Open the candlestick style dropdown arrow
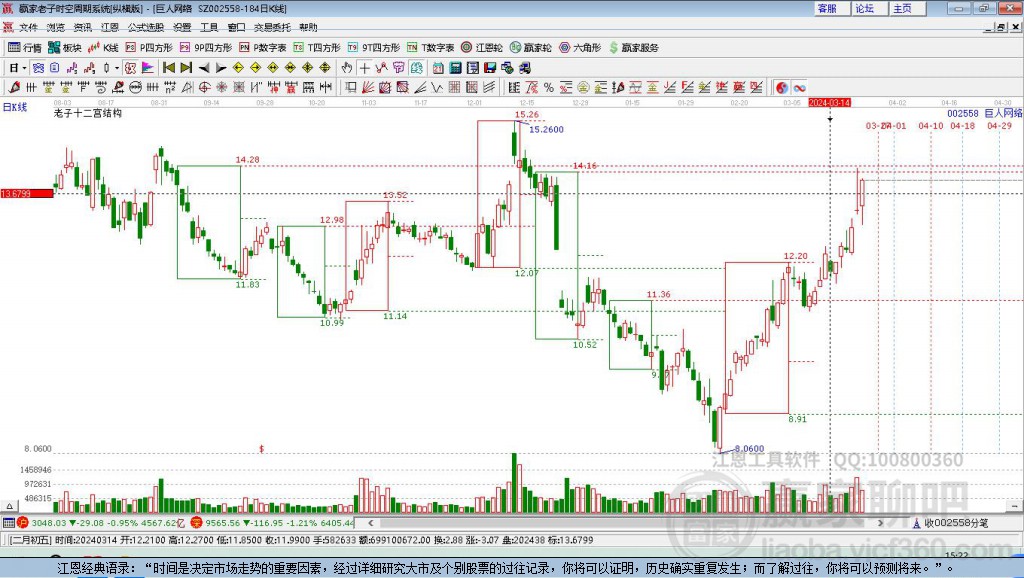Image resolution: width=1024 pixels, height=578 pixels. pos(117,68)
